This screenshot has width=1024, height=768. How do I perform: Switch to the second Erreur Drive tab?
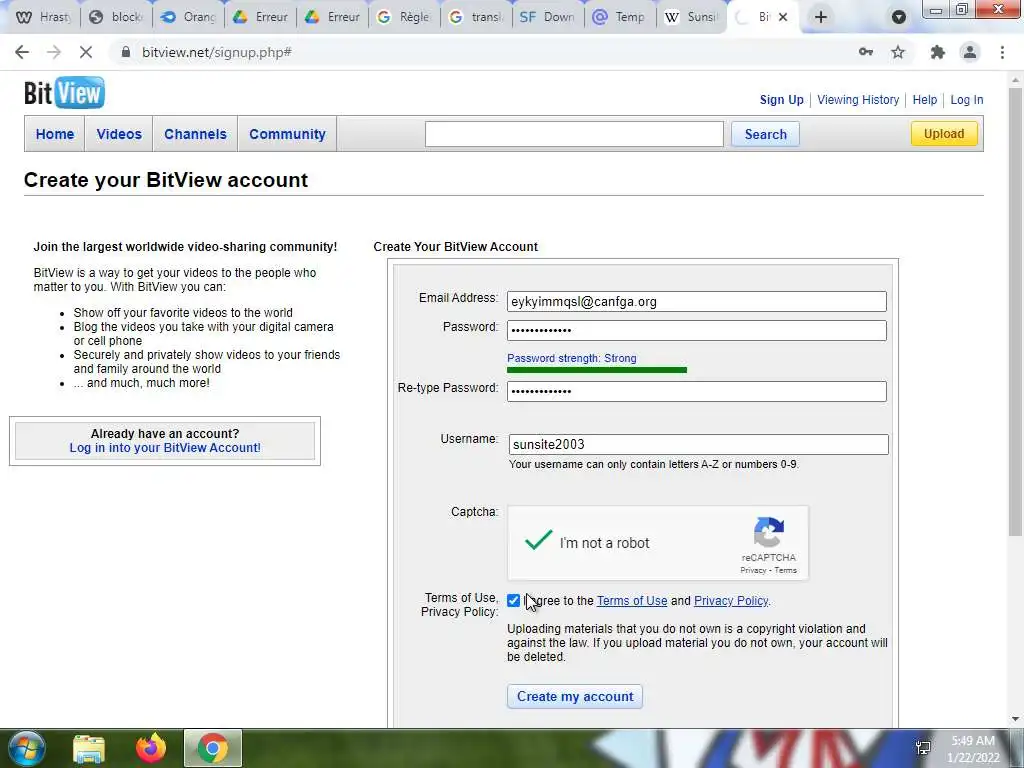coord(332,17)
